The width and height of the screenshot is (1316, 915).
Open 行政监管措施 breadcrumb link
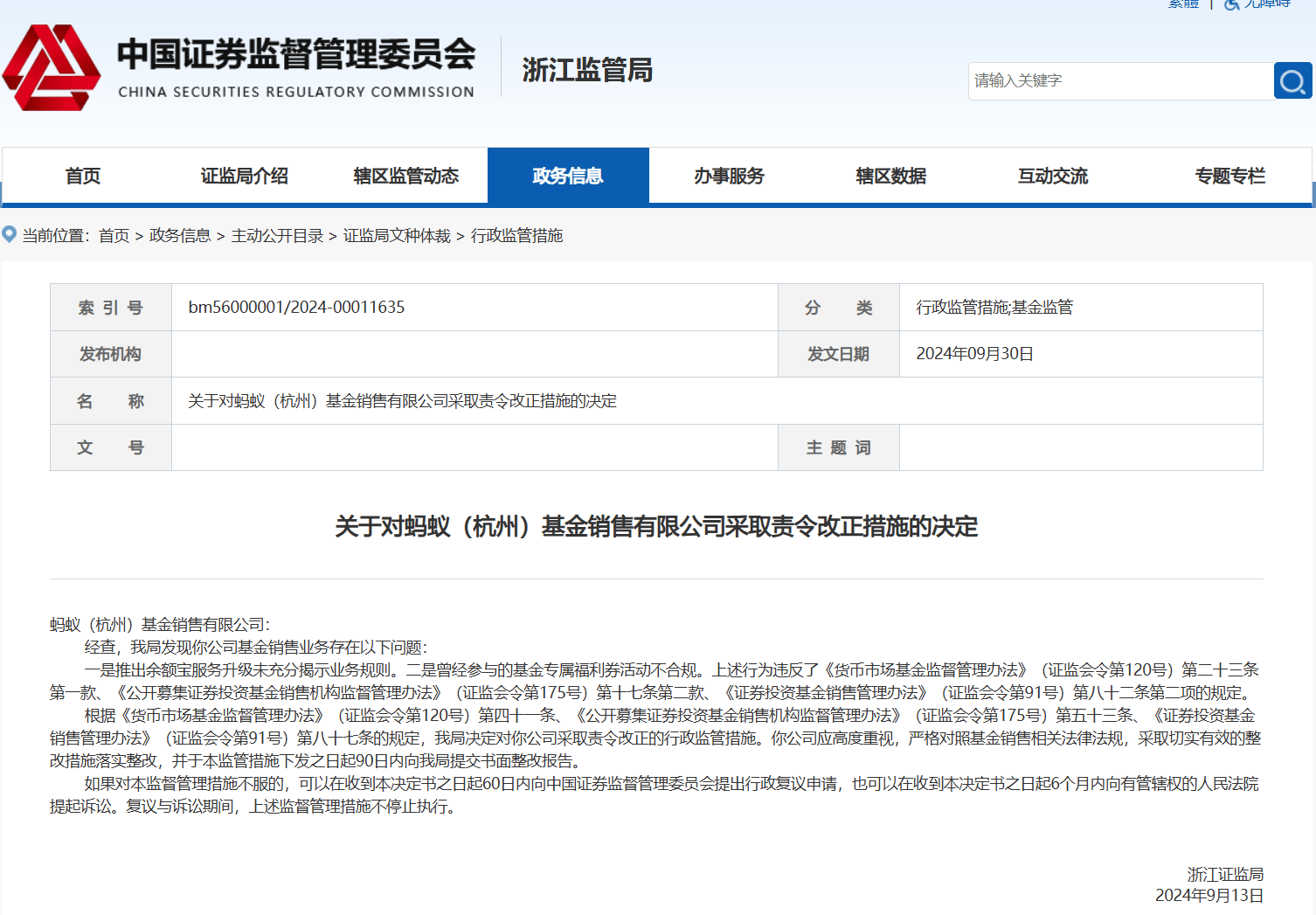click(516, 235)
